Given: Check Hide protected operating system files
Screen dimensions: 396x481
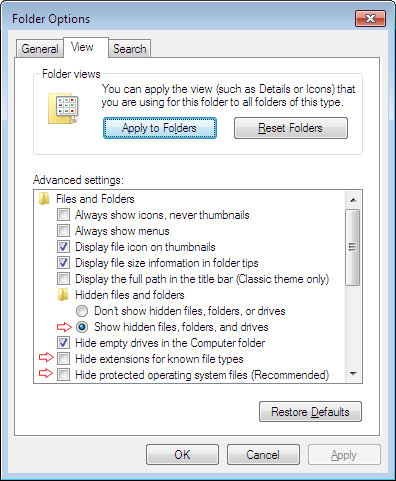Looking at the screenshot, I should [x=63, y=375].
